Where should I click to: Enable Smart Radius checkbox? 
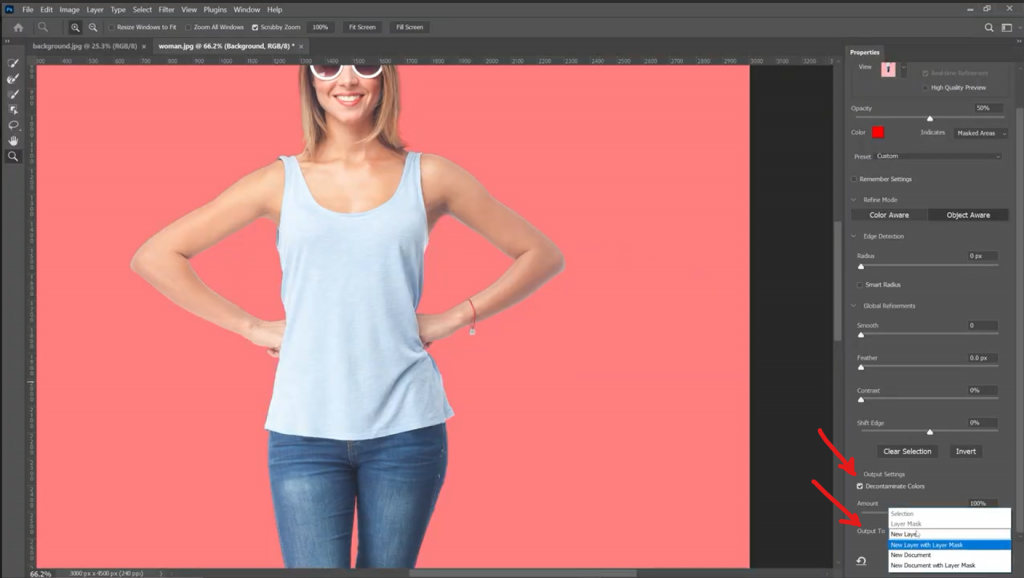pyautogui.click(x=859, y=285)
